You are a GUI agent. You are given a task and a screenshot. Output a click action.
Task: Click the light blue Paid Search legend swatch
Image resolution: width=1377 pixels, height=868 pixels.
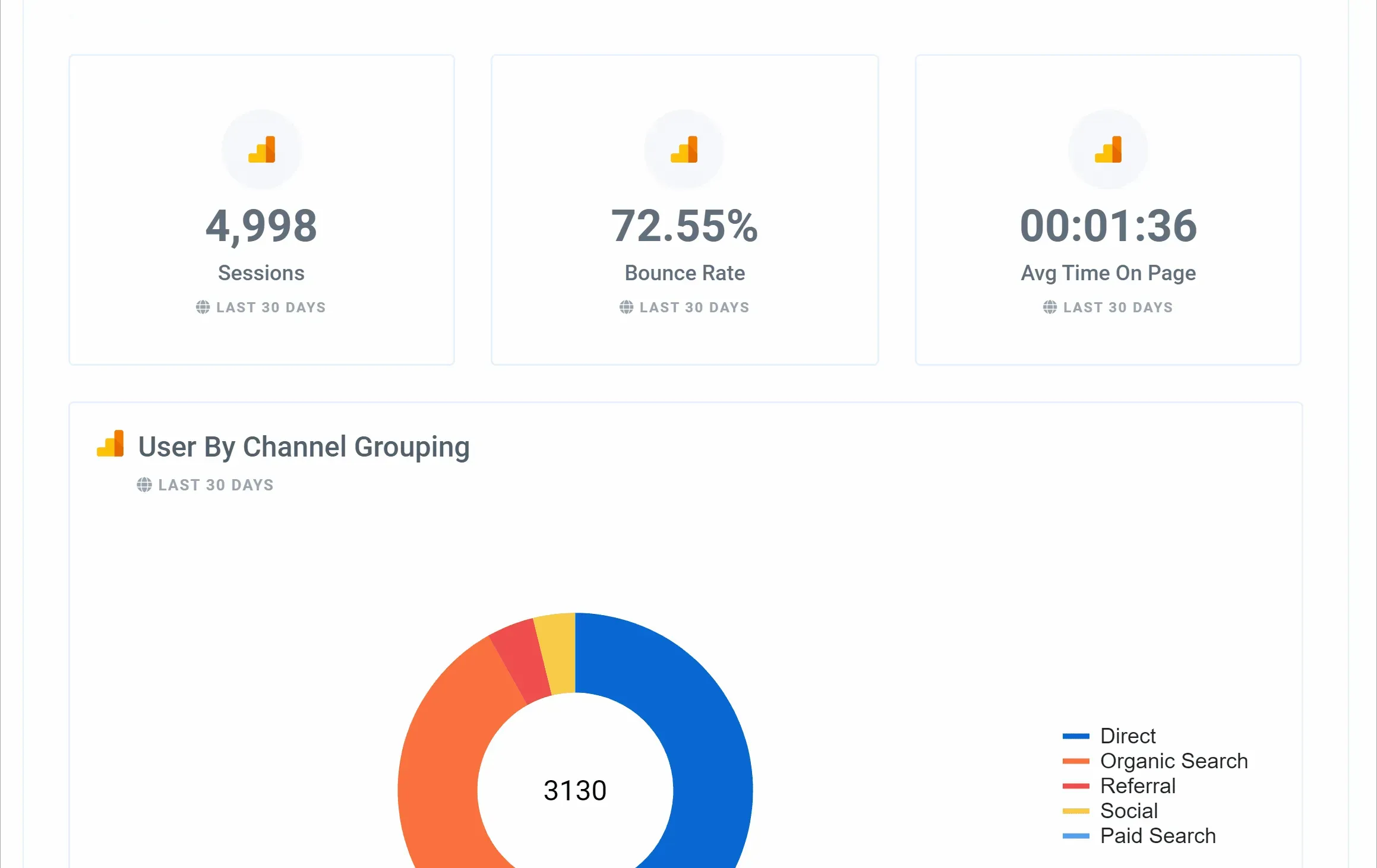[1076, 836]
